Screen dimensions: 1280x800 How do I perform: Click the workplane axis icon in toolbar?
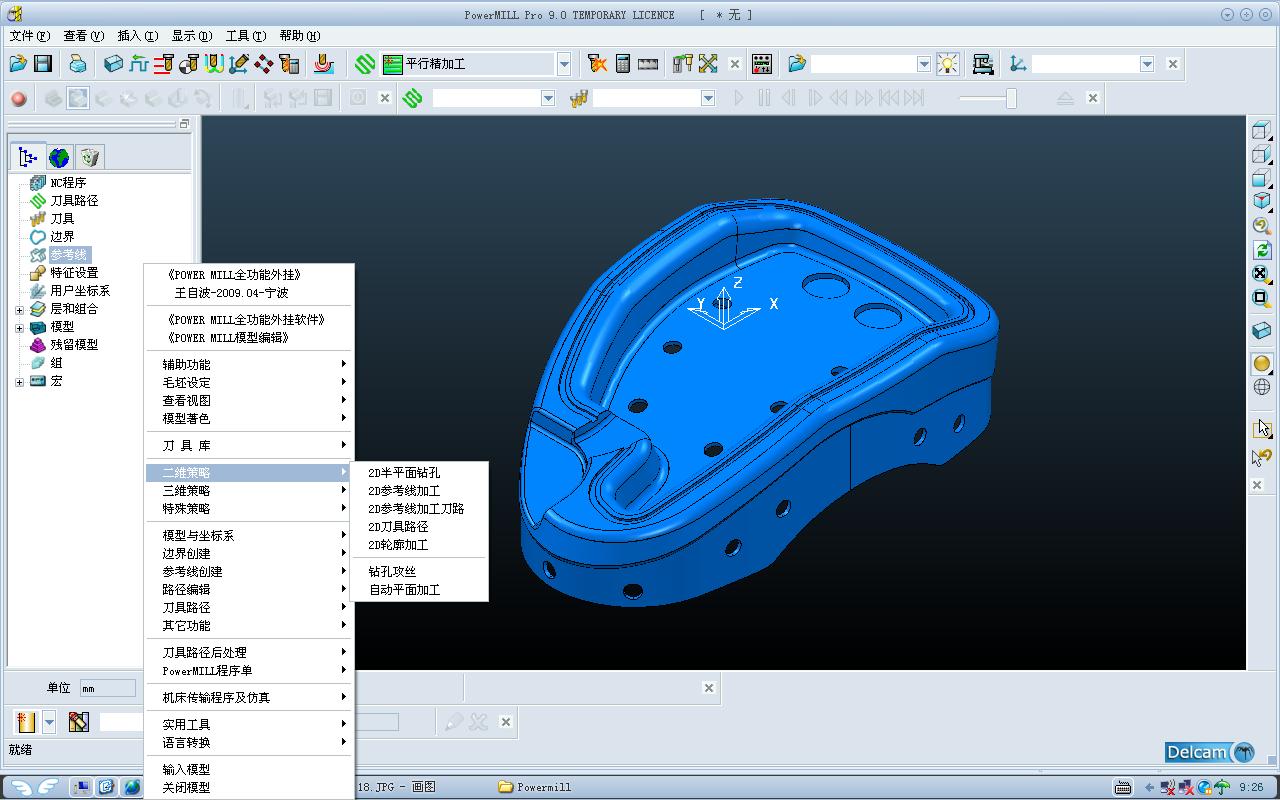1018,64
